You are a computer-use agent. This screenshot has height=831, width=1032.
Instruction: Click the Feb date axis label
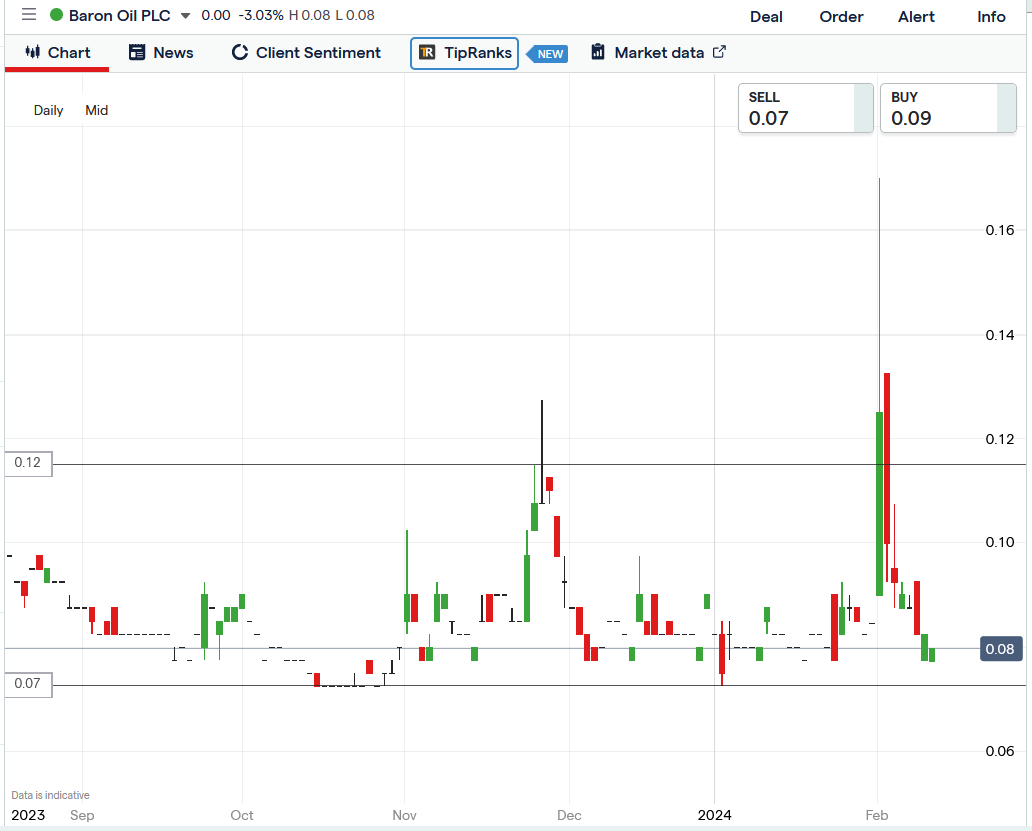click(877, 815)
